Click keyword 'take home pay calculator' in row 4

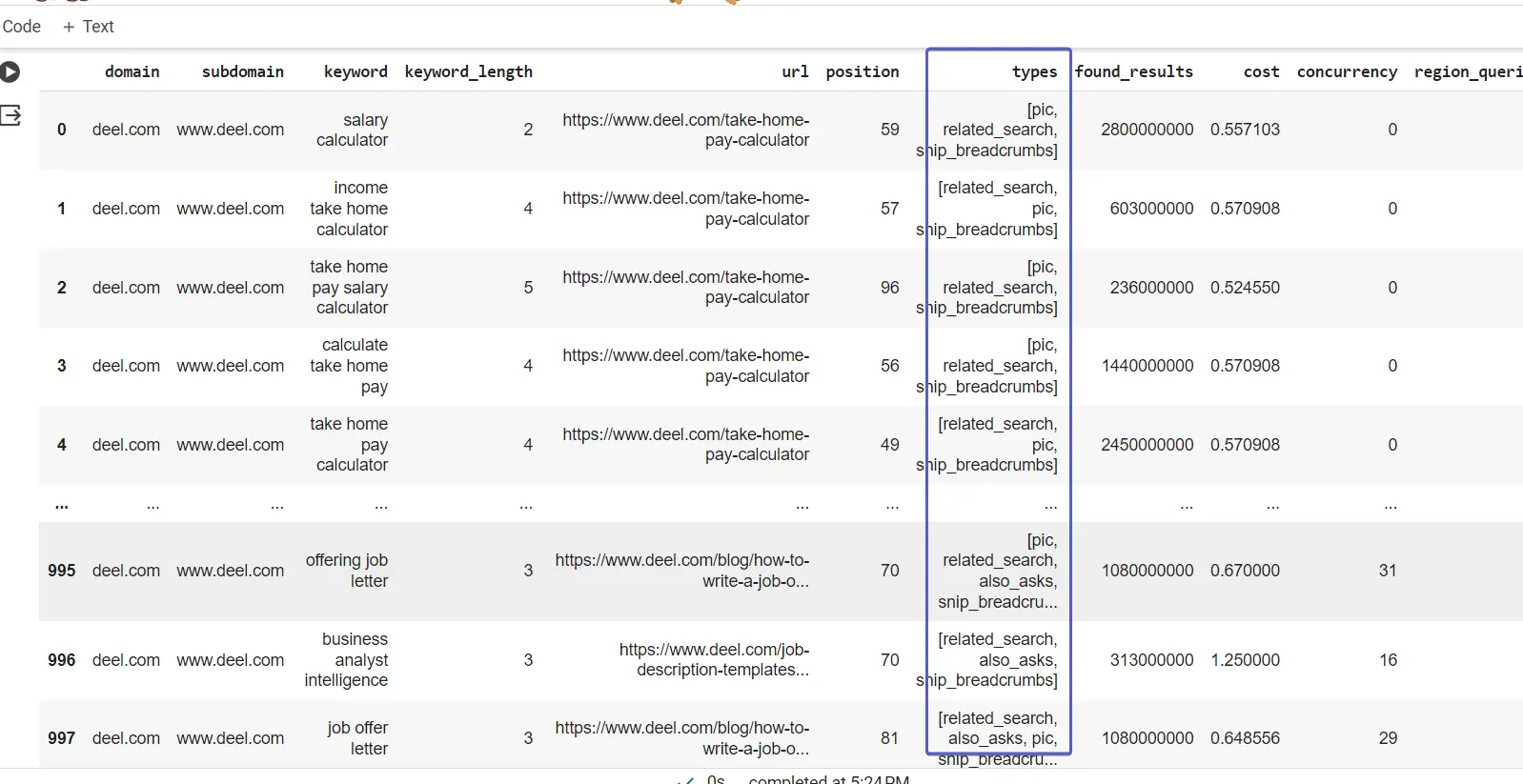[349, 445]
